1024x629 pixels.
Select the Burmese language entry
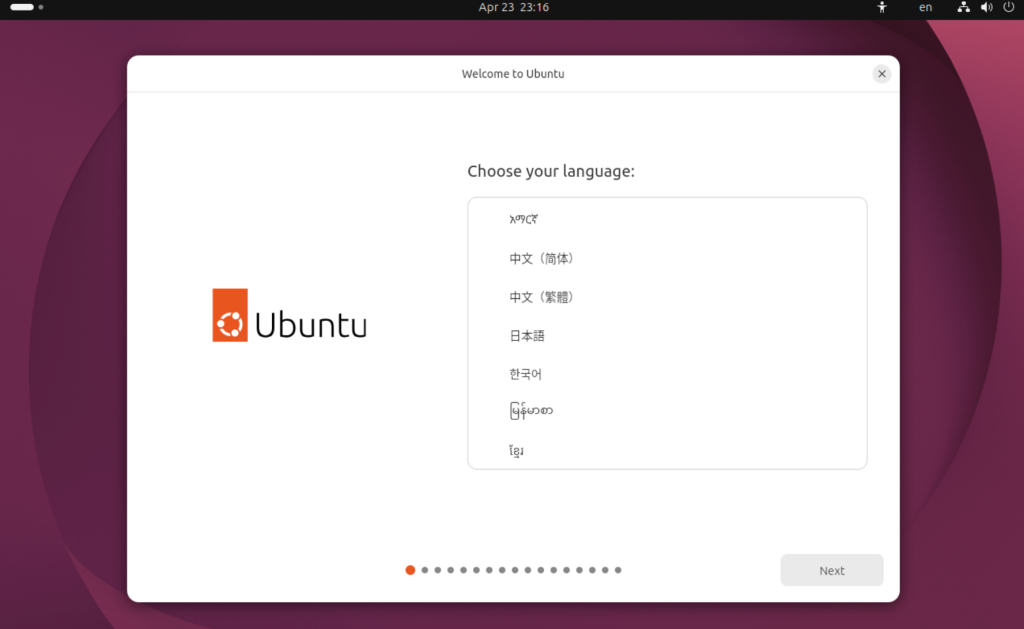click(x=531, y=411)
